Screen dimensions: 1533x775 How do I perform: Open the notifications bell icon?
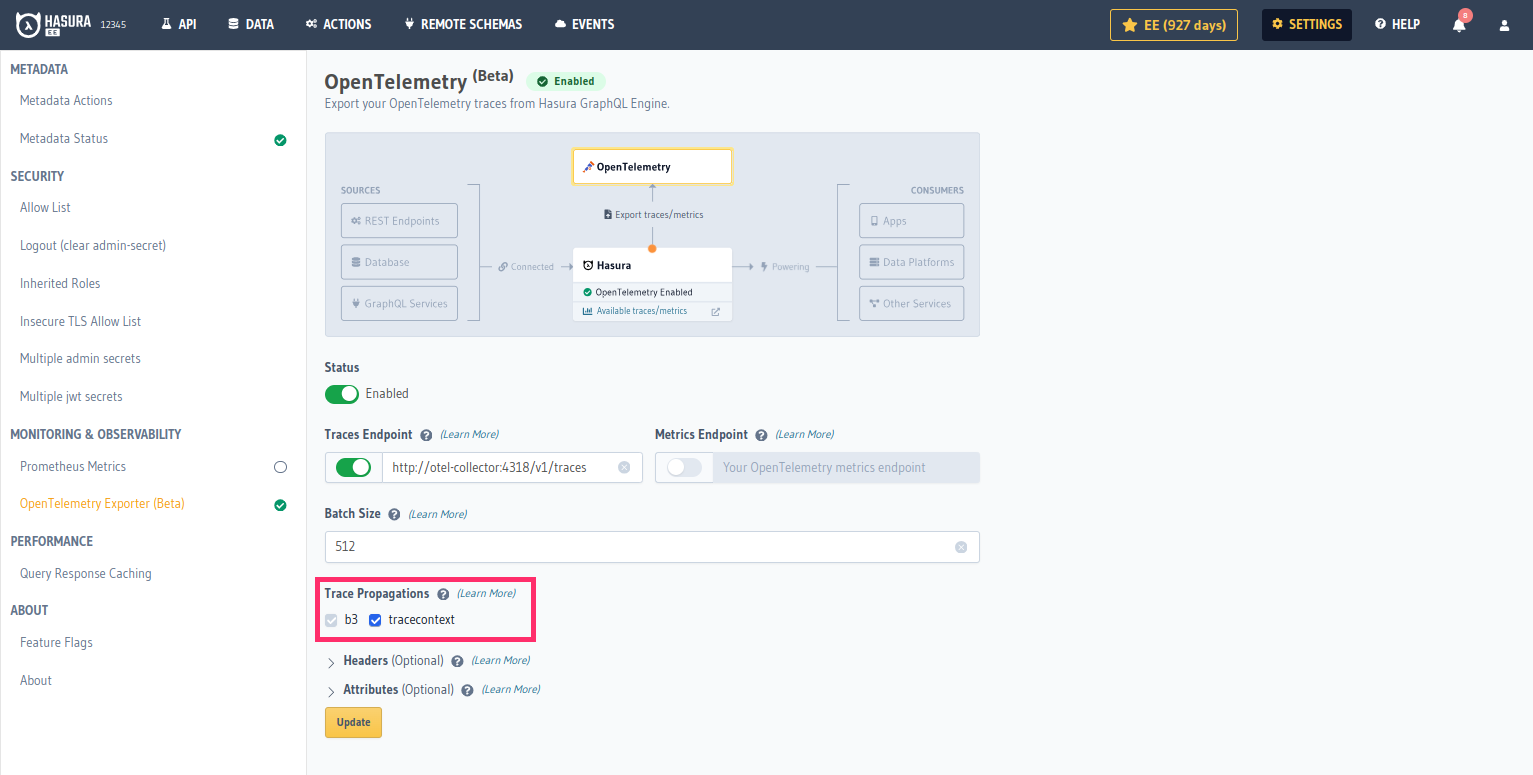(1459, 24)
